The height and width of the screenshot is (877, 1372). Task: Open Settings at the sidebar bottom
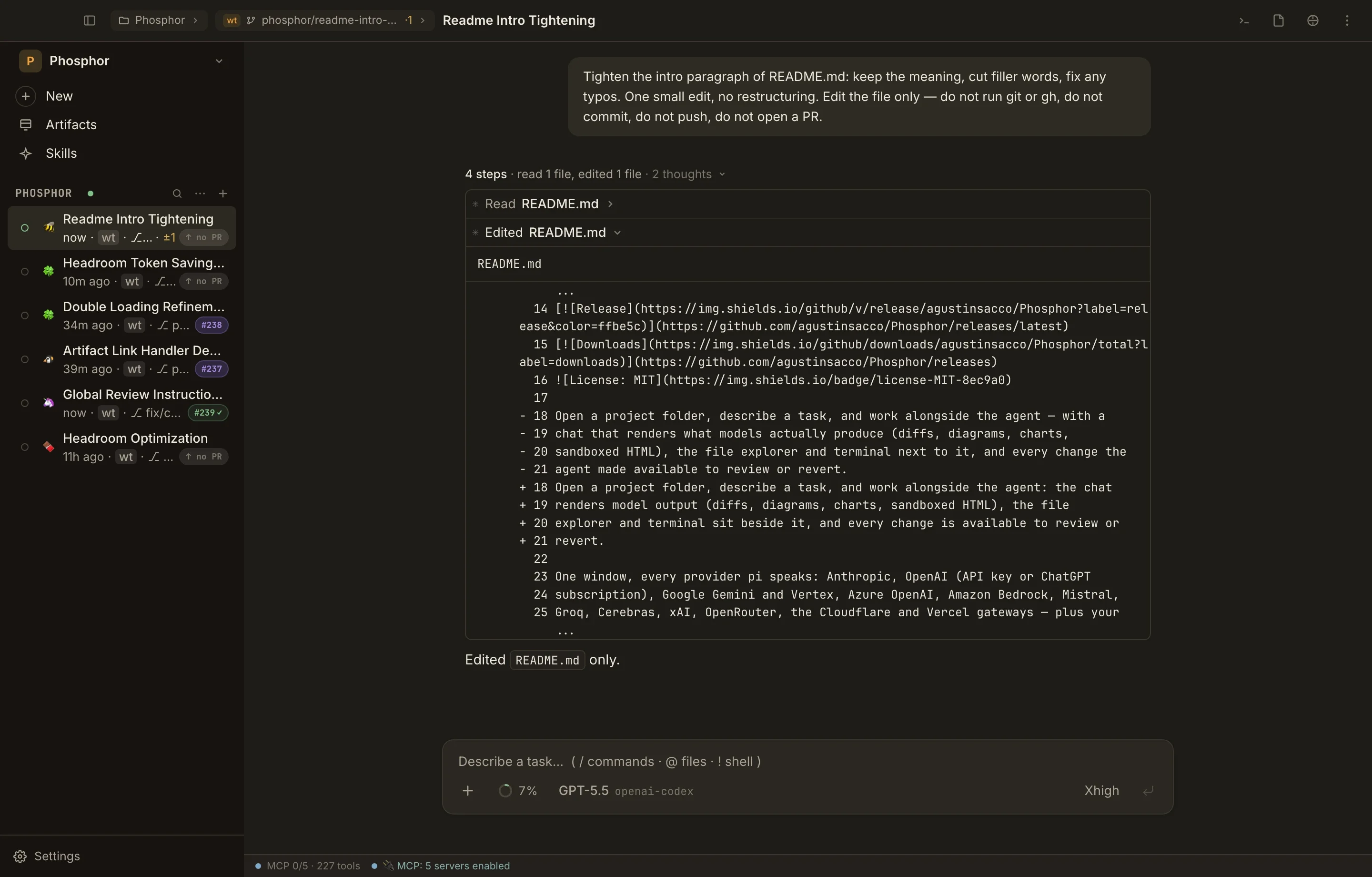coord(47,856)
